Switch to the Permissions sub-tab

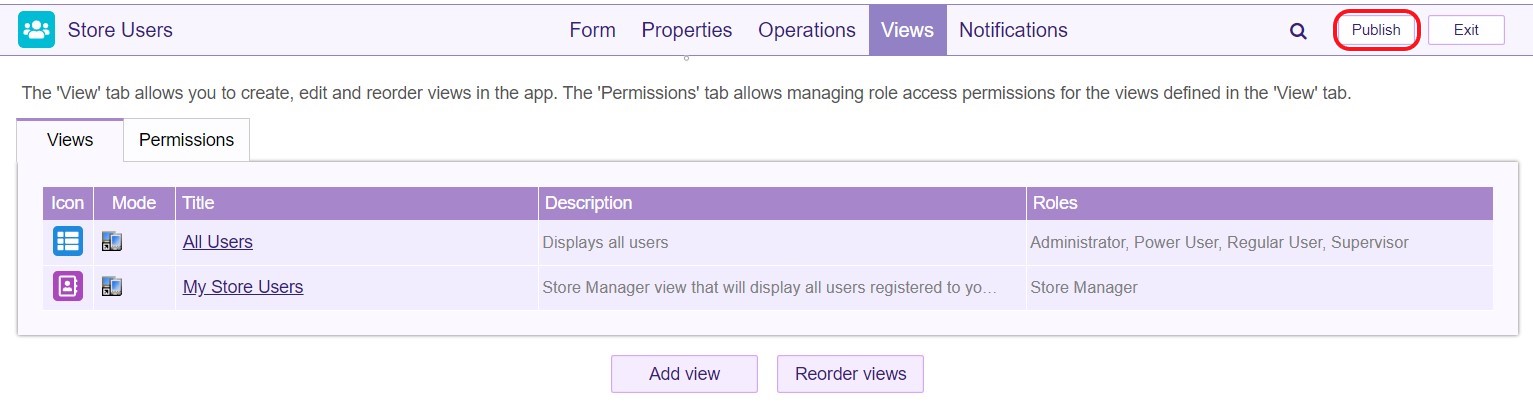tap(186, 140)
